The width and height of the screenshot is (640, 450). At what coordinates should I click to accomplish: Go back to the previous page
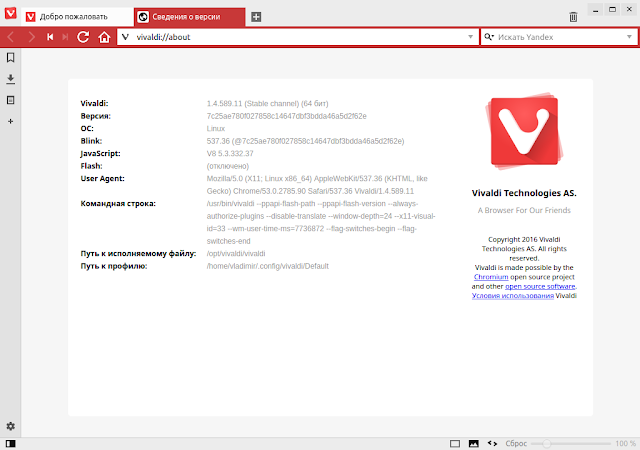pyautogui.click(x=11, y=37)
